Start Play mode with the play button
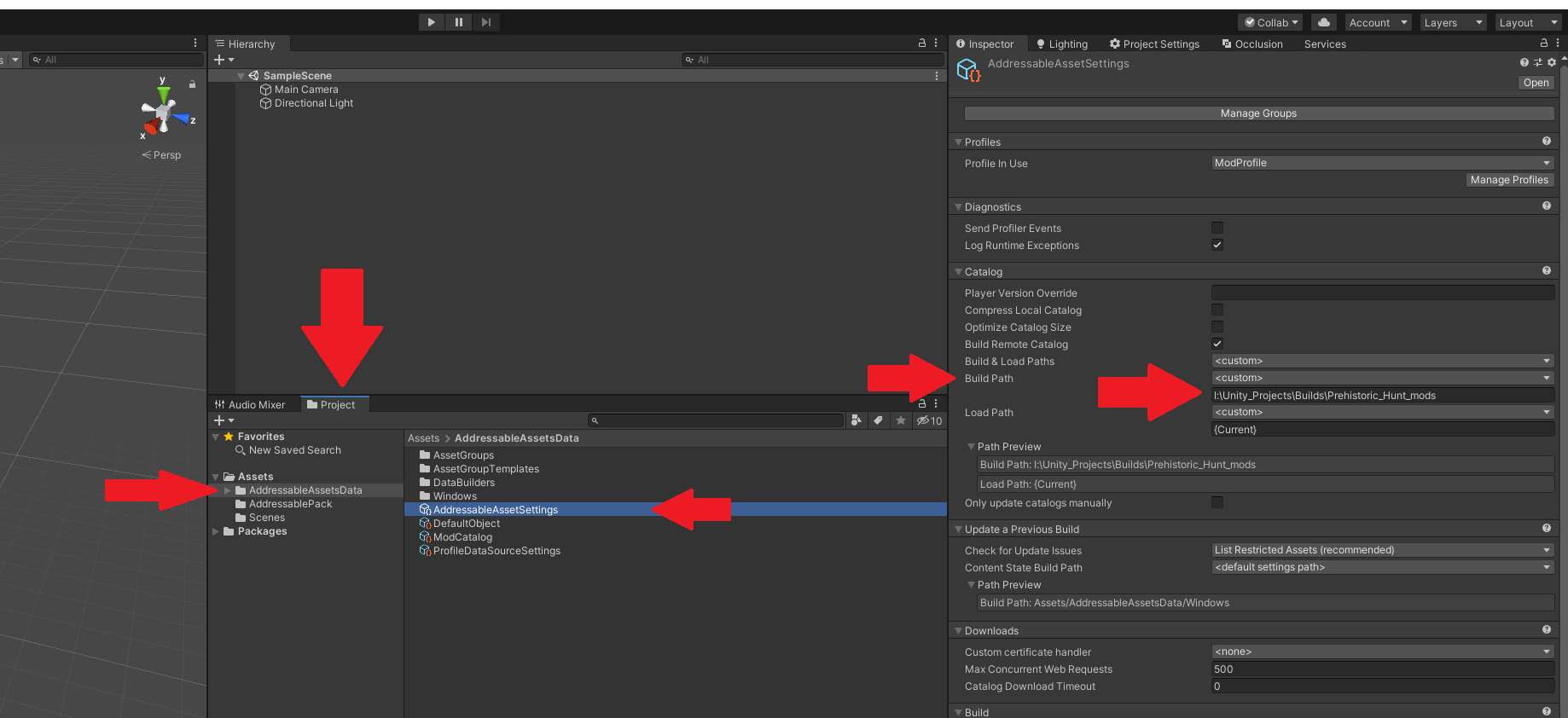Image resolution: width=1568 pixels, height=718 pixels. (x=432, y=22)
